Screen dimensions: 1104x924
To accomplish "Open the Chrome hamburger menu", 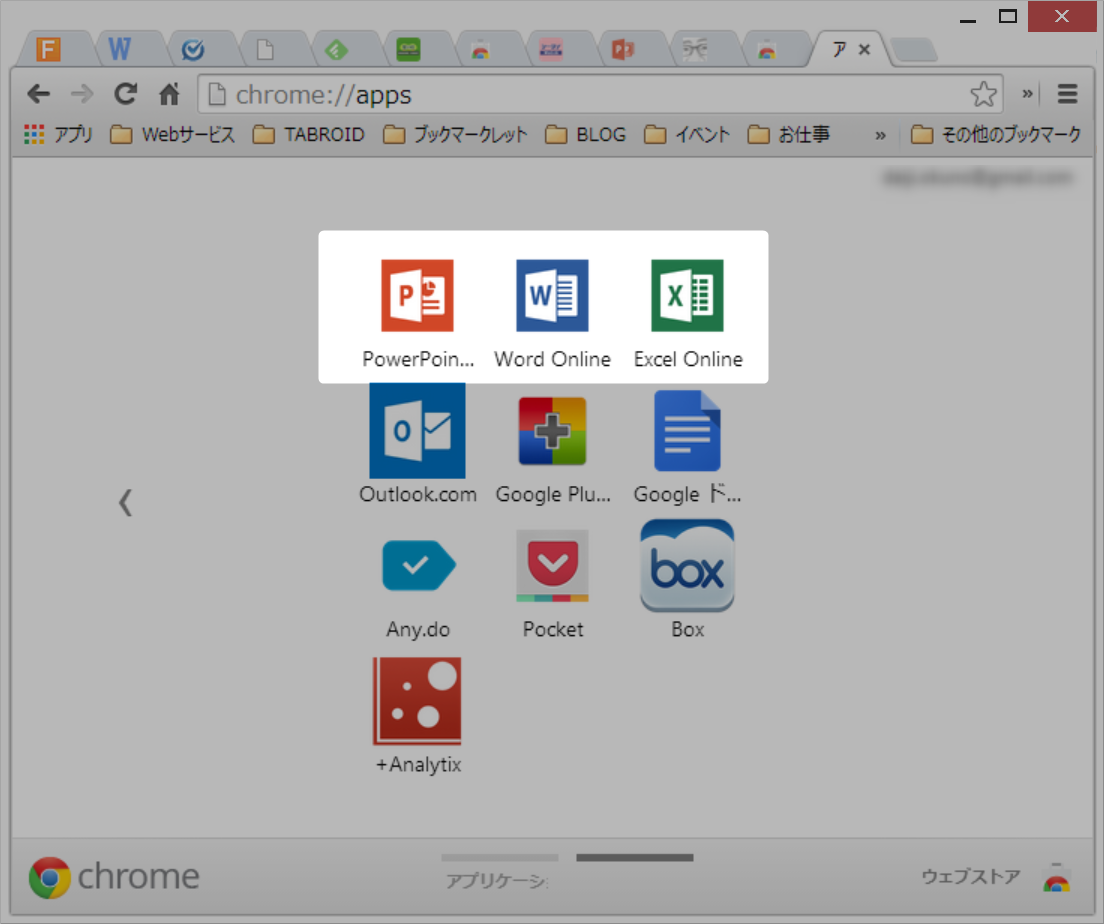I will [1067, 94].
